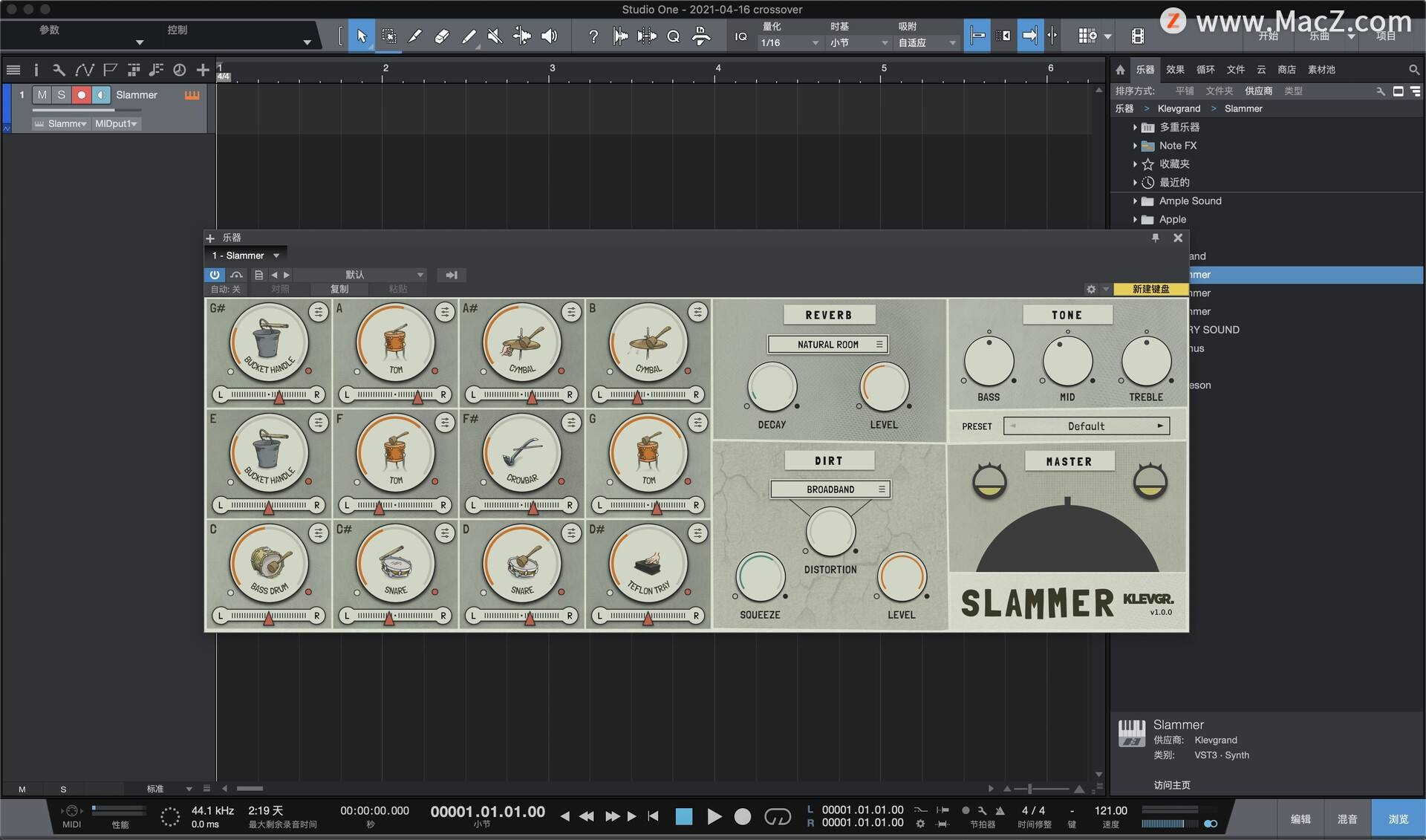Open the browser home icon
Viewport: 1426px width, 840px height.
pyautogui.click(x=1120, y=69)
